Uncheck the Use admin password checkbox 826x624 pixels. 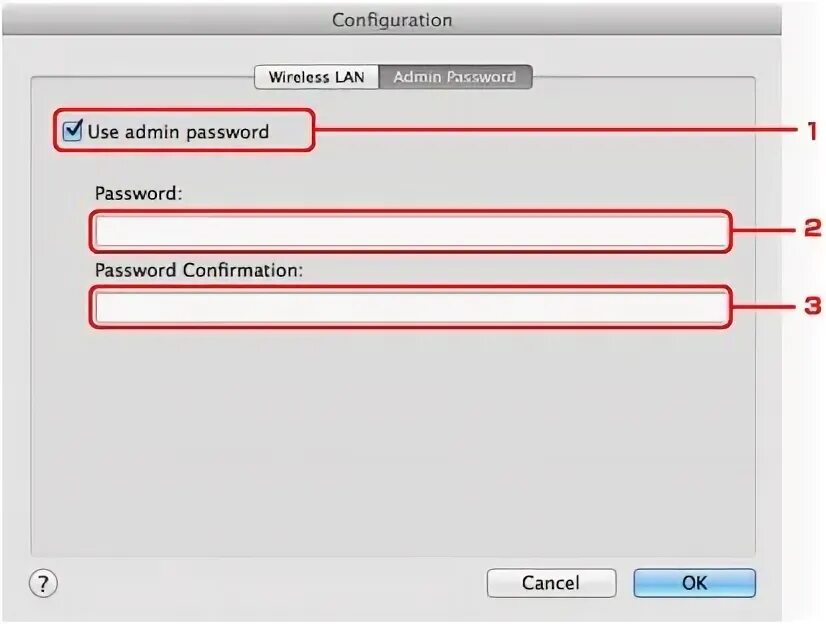(x=72, y=131)
